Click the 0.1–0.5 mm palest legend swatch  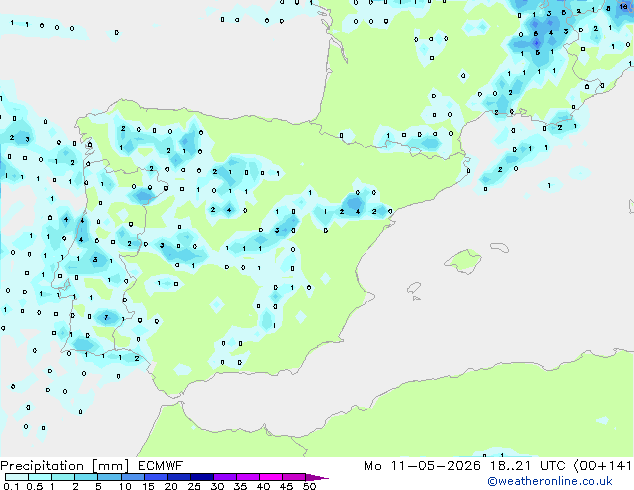17,477
